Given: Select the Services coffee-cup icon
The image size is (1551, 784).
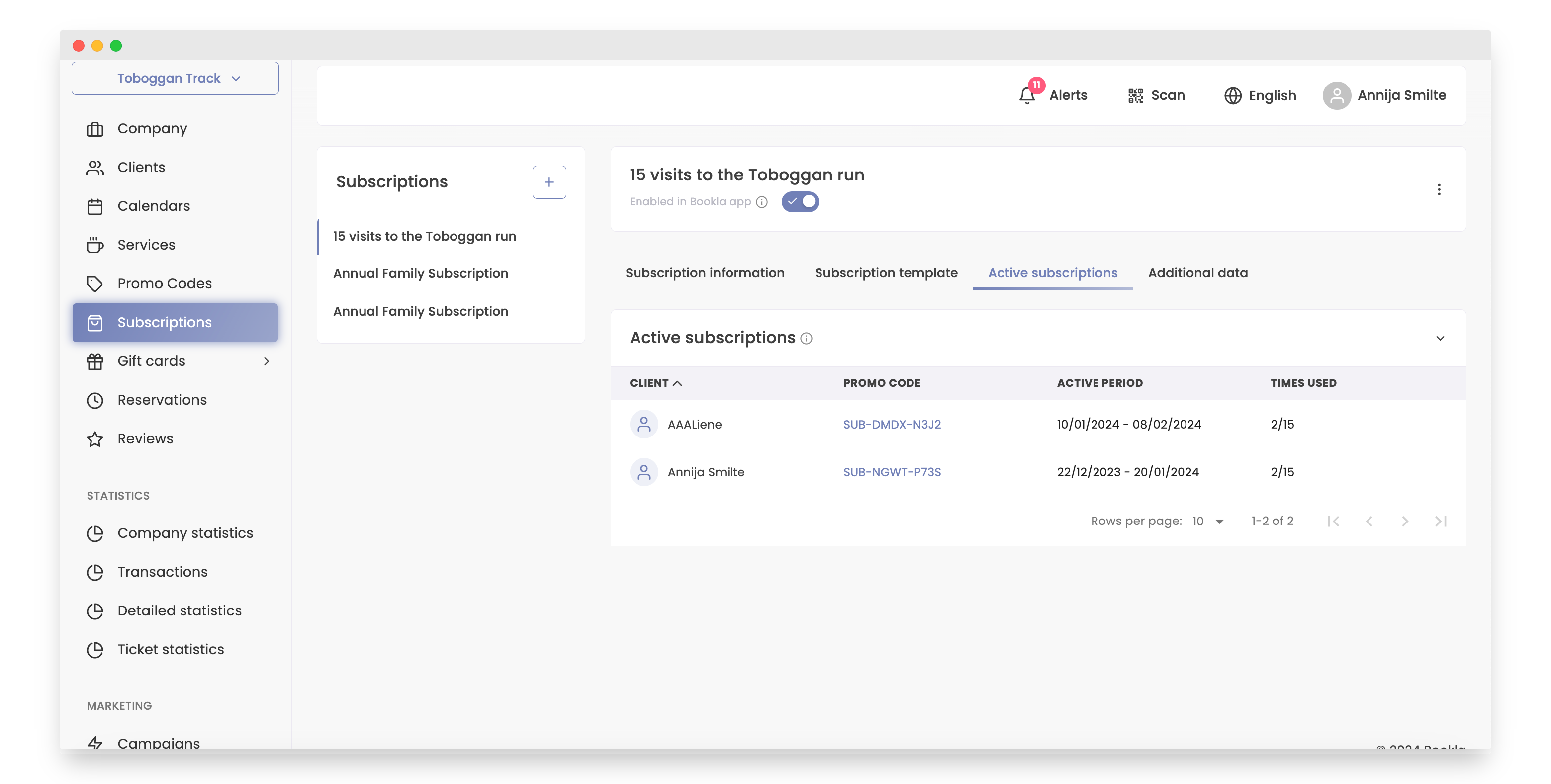Looking at the screenshot, I should coord(95,245).
